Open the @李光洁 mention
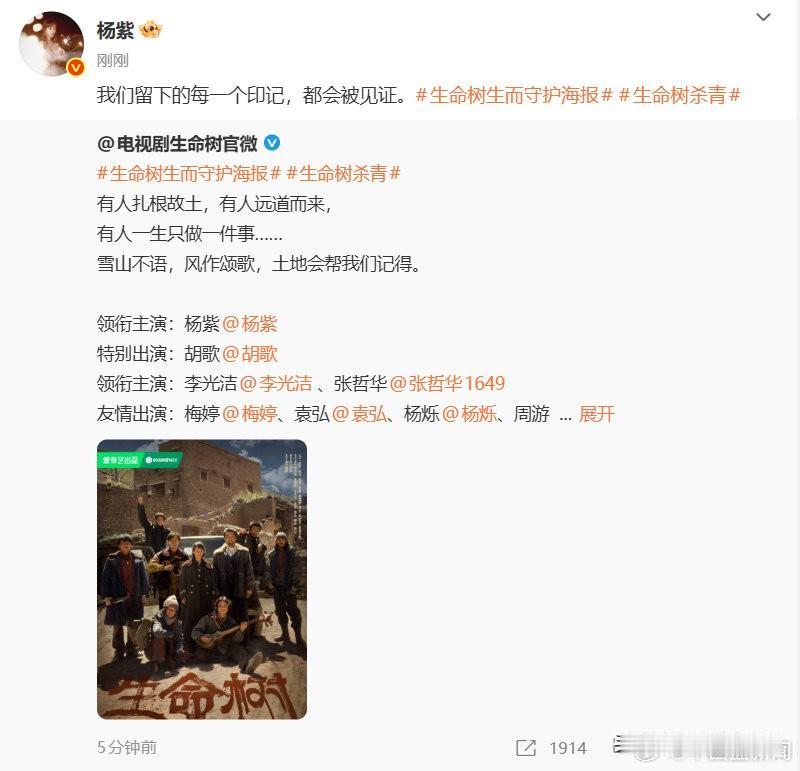800x771 pixels. (276, 383)
